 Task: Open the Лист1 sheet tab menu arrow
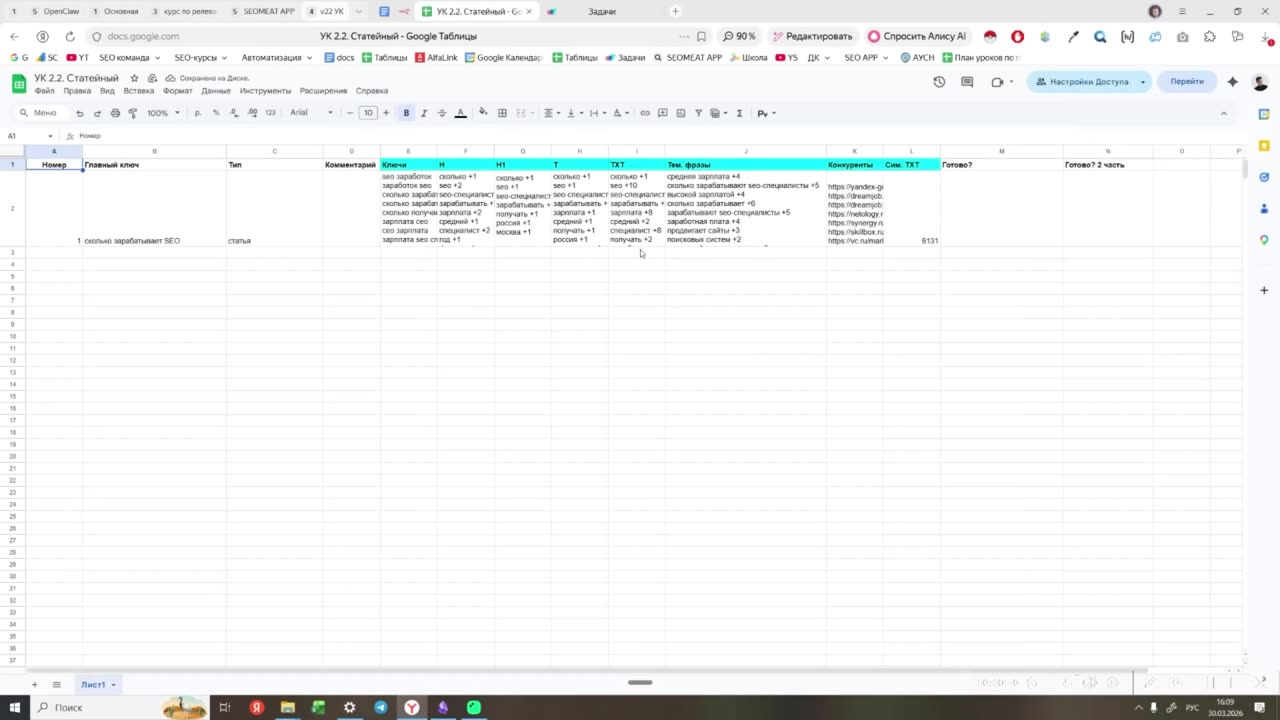(x=113, y=685)
